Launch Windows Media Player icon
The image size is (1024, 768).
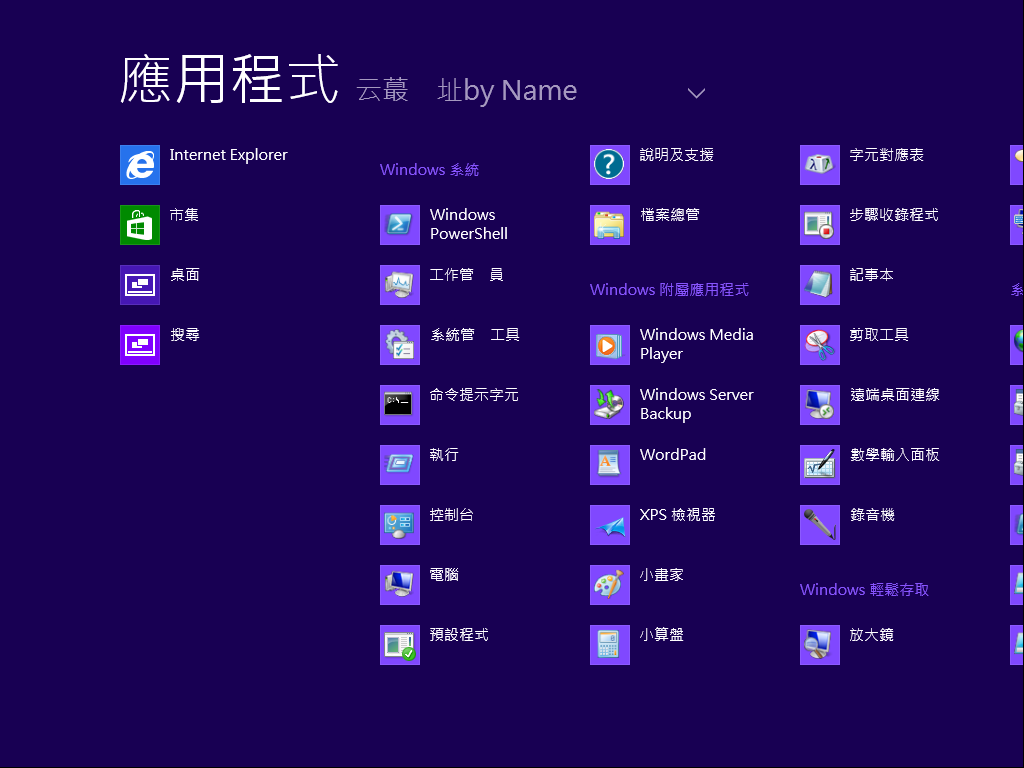pyautogui.click(x=610, y=345)
